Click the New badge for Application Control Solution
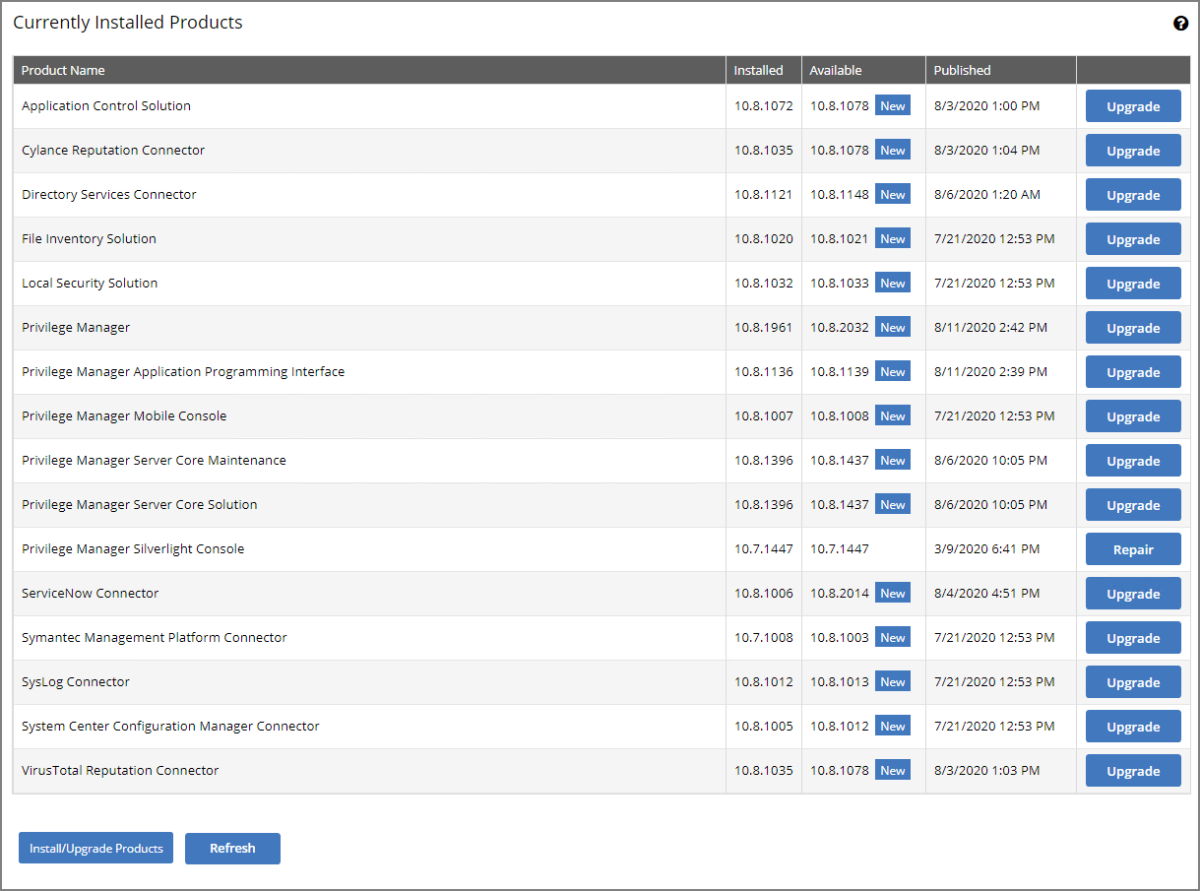The width and height of the screenshot is (1200, 891). (x=892, y=106)
